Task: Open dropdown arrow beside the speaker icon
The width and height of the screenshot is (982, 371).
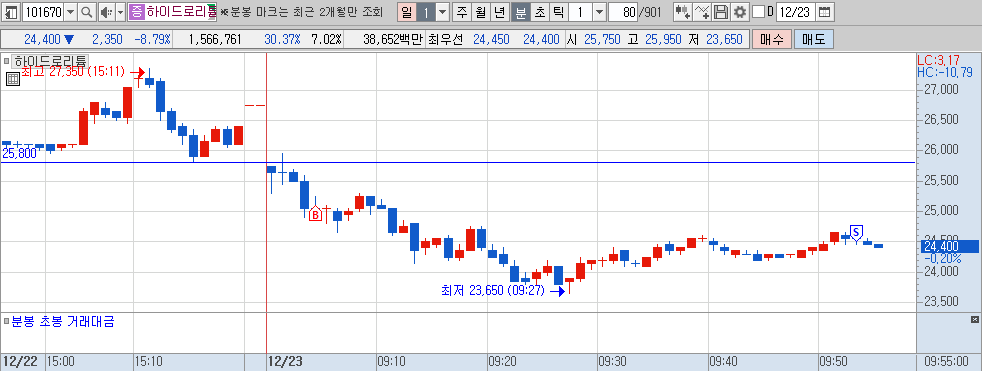Action: click(120, 12)
